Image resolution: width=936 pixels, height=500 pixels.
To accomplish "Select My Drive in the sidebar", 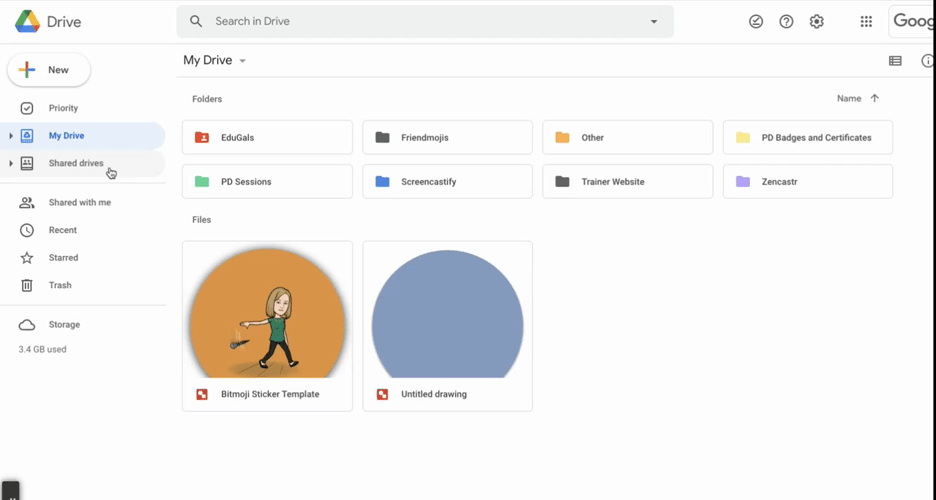I will [x=82, y=135].
